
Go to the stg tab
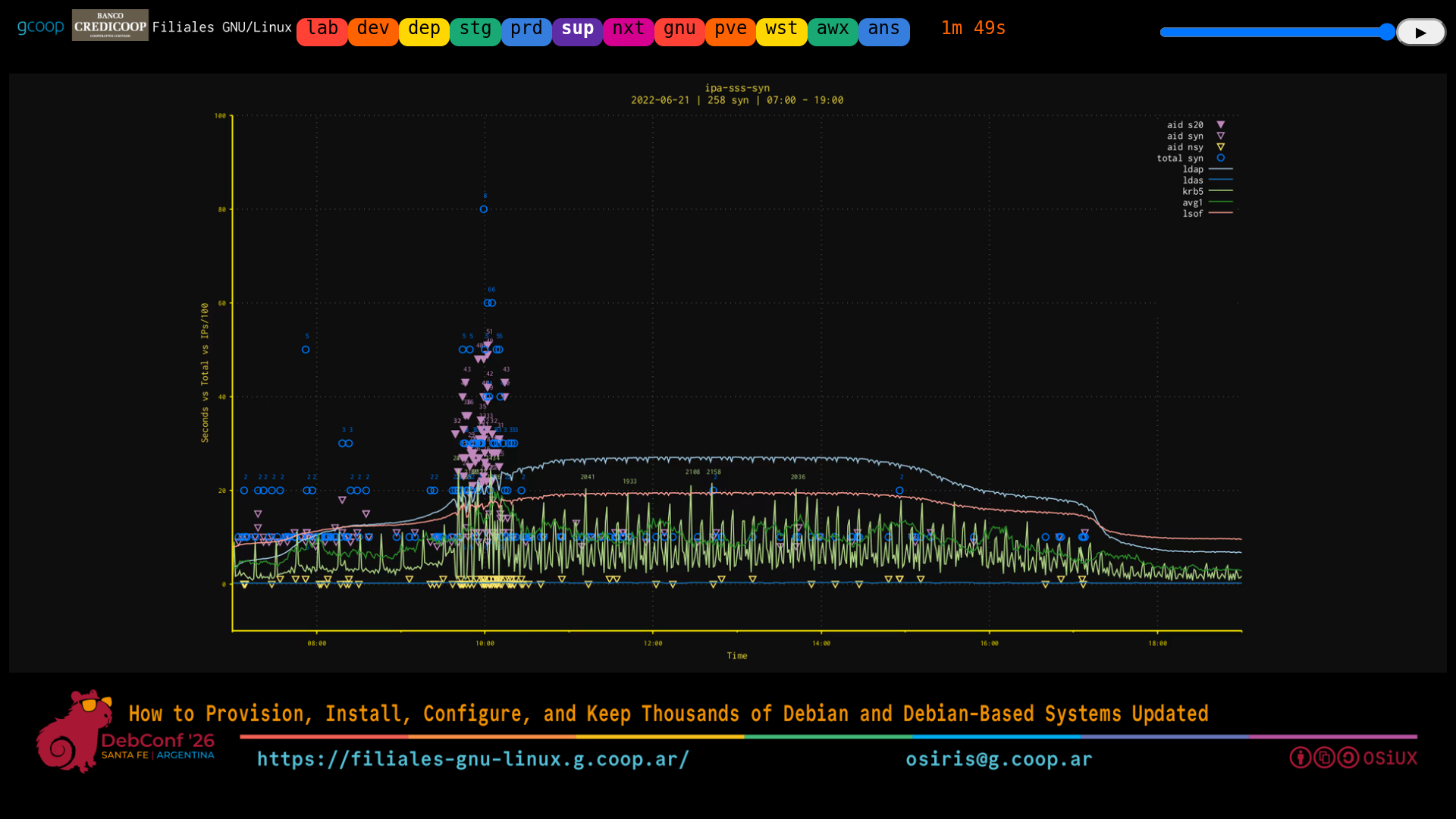(475, 32)
